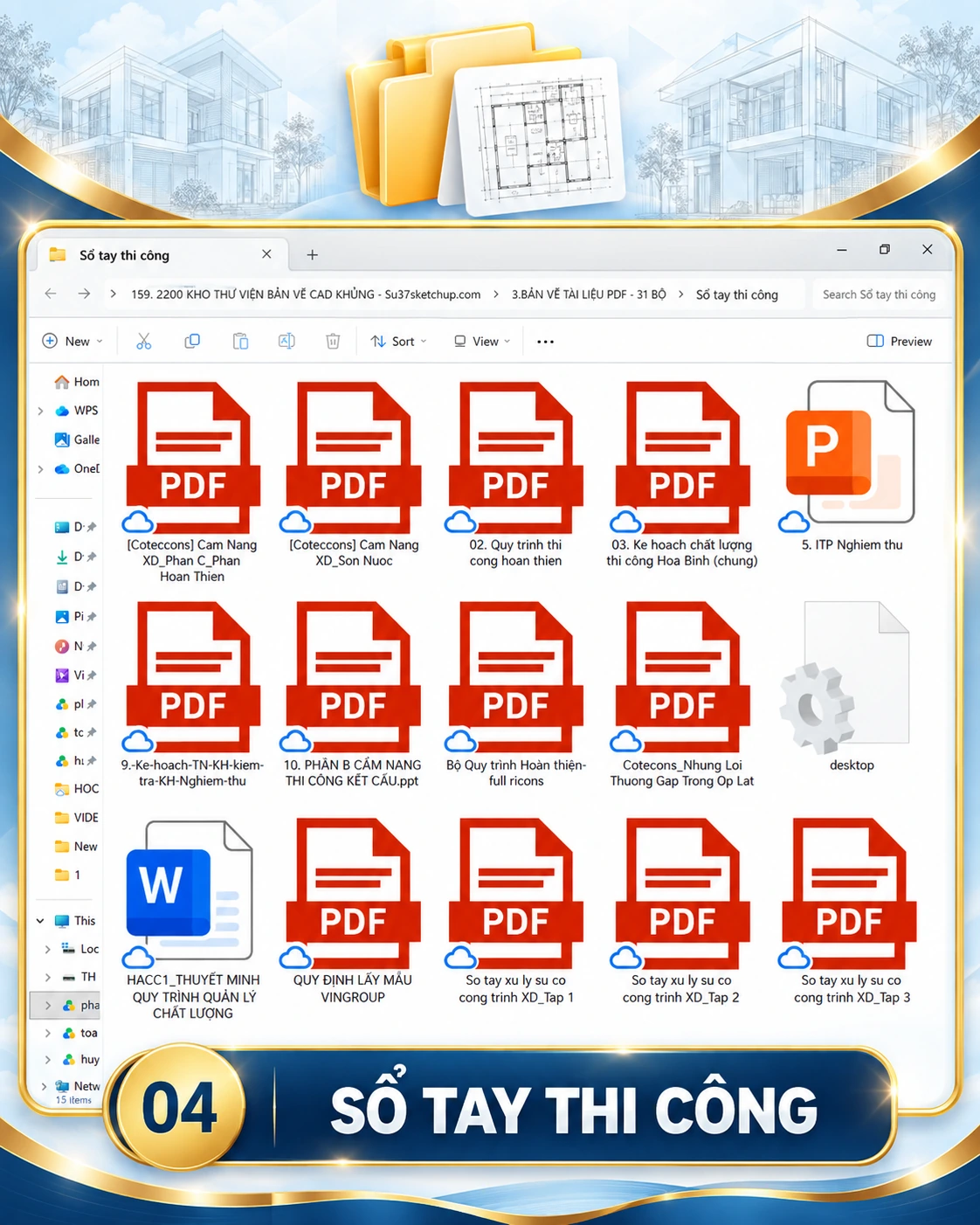The height and width of the screenshot is (1225, 980).
Task: Select the pha drive in sidebar
Action: click(x=66, y=1005)
